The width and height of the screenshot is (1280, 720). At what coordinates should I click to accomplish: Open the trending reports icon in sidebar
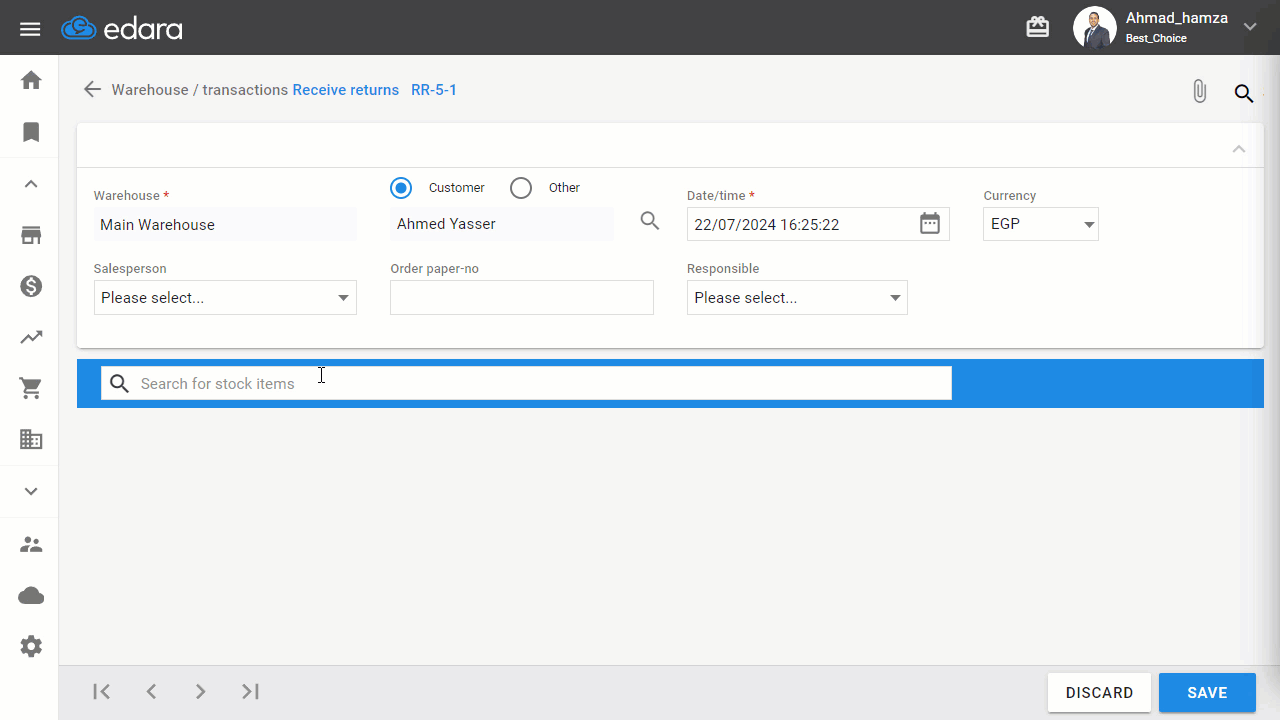pyautogui.click(x=31, y=337)
